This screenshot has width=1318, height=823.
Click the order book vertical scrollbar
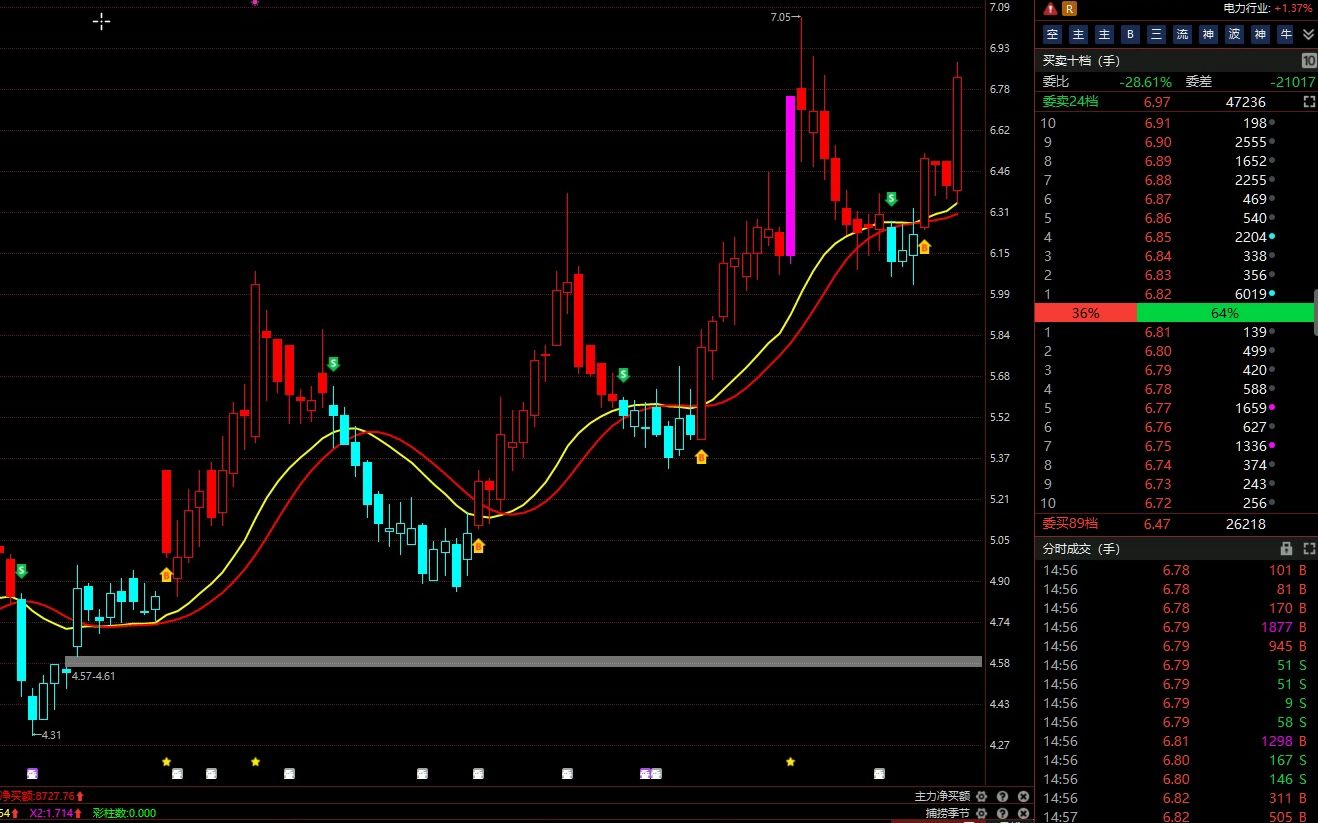point(1316,313)
